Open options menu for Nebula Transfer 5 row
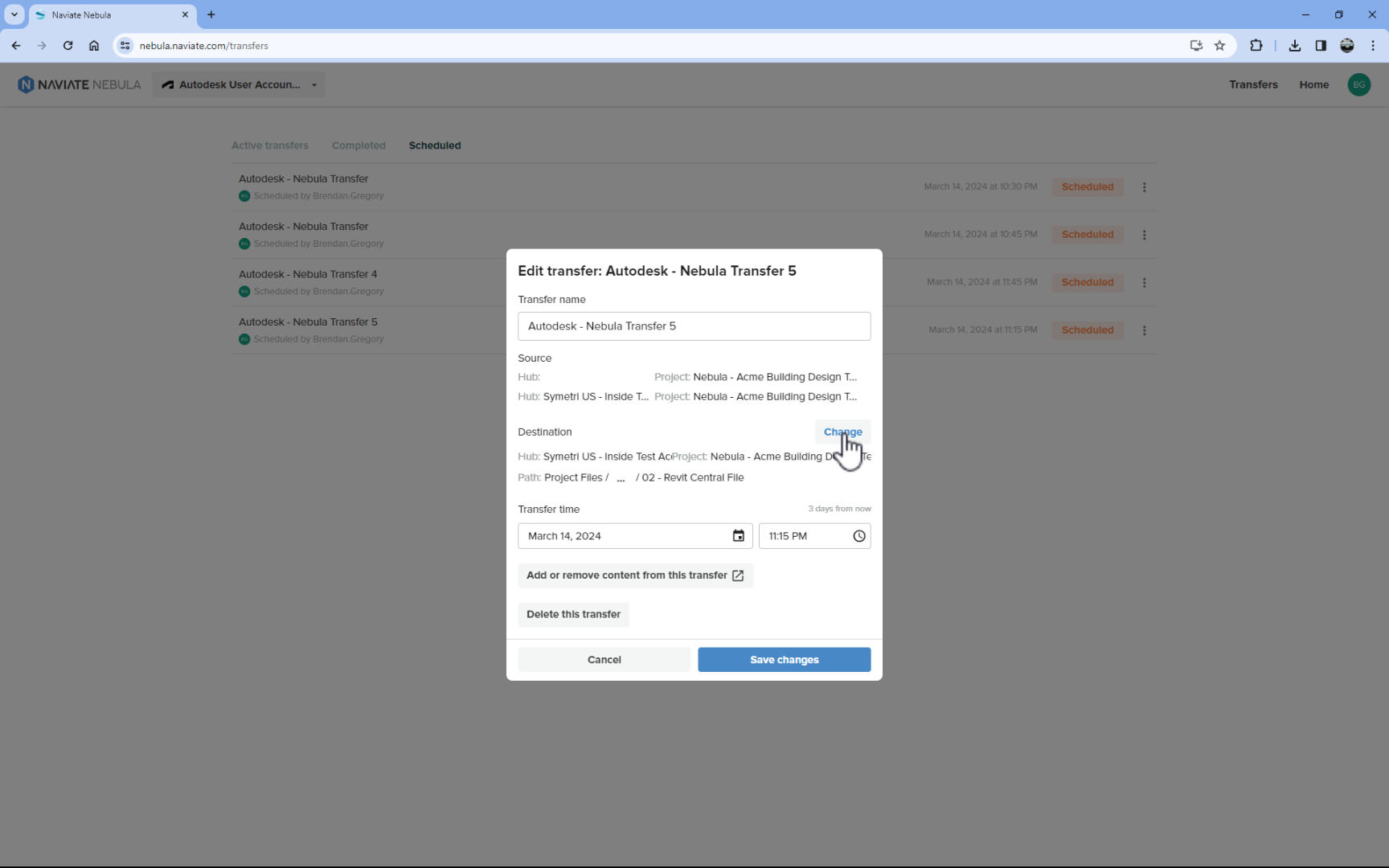The width and height of the screenshot is (1389, 868). (1145, 330)
